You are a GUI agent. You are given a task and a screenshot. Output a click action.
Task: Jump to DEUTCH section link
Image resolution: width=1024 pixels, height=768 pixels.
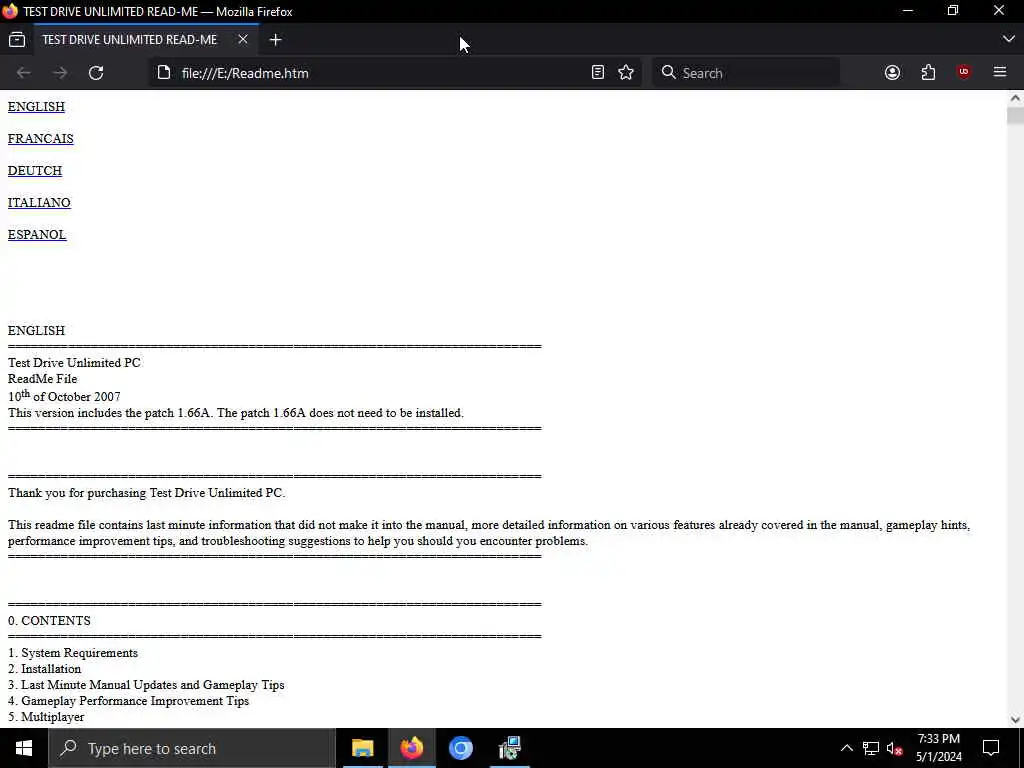tap(35, 170)
